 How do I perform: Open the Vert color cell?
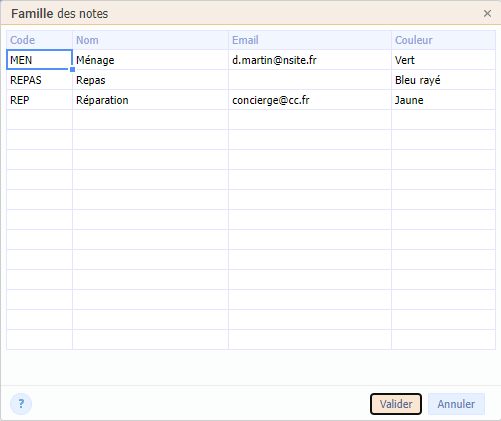(443, 60)
